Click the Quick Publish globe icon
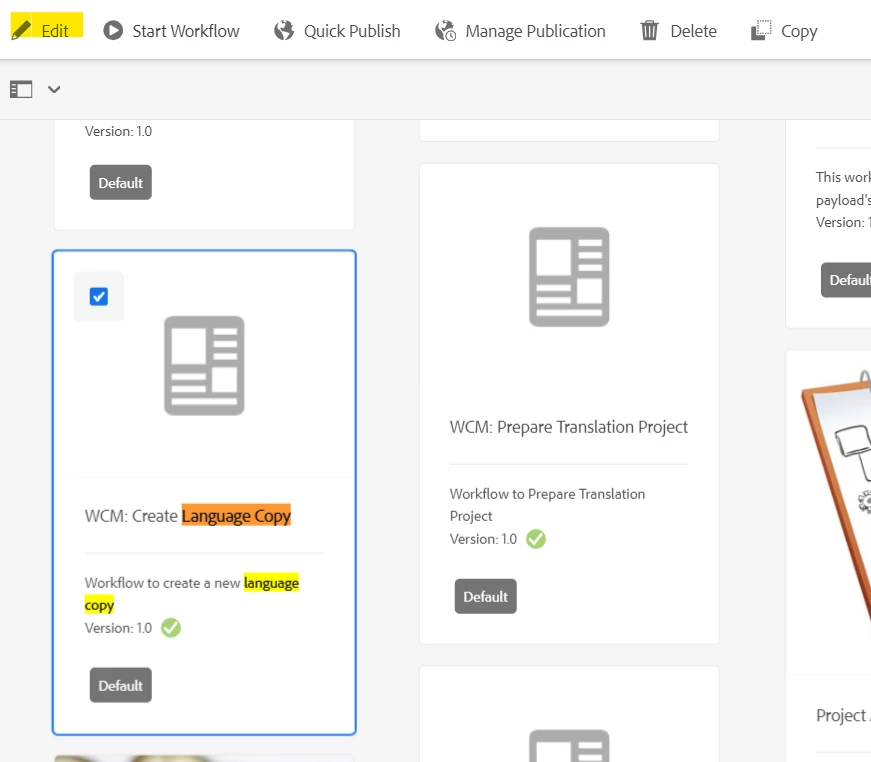Viewport: 871px width, 762px height. [284, 30]
